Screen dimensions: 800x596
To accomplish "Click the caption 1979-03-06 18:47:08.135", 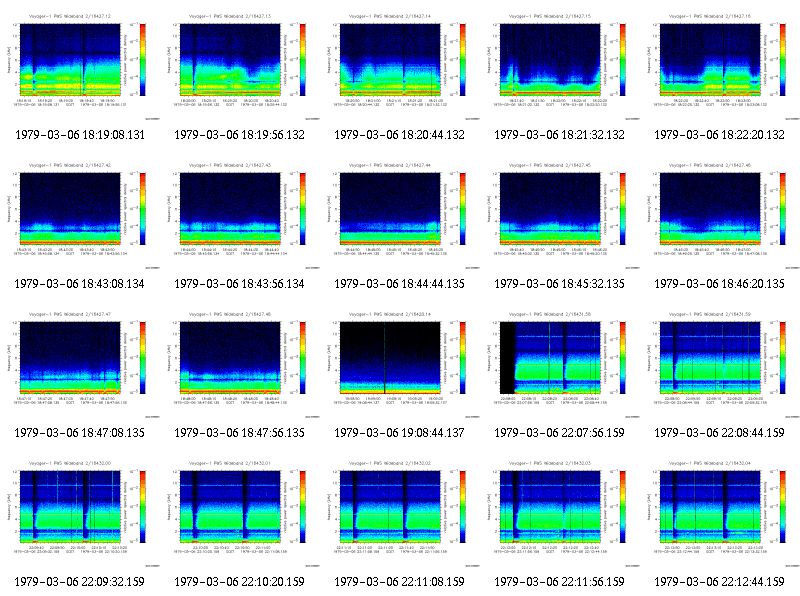I will click(80, 433).
